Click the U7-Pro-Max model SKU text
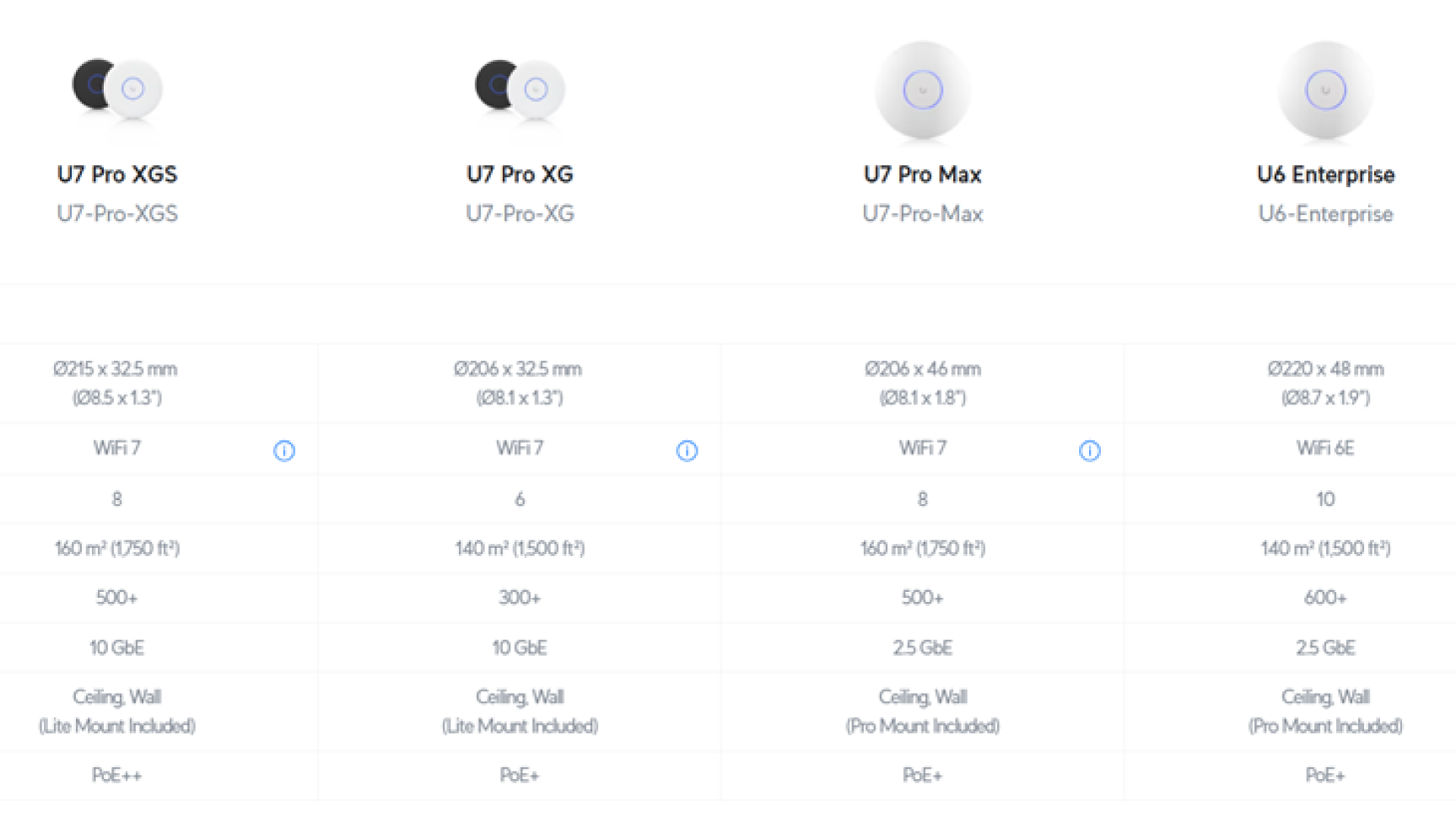 pyautogui.click(x=923, y=214)
